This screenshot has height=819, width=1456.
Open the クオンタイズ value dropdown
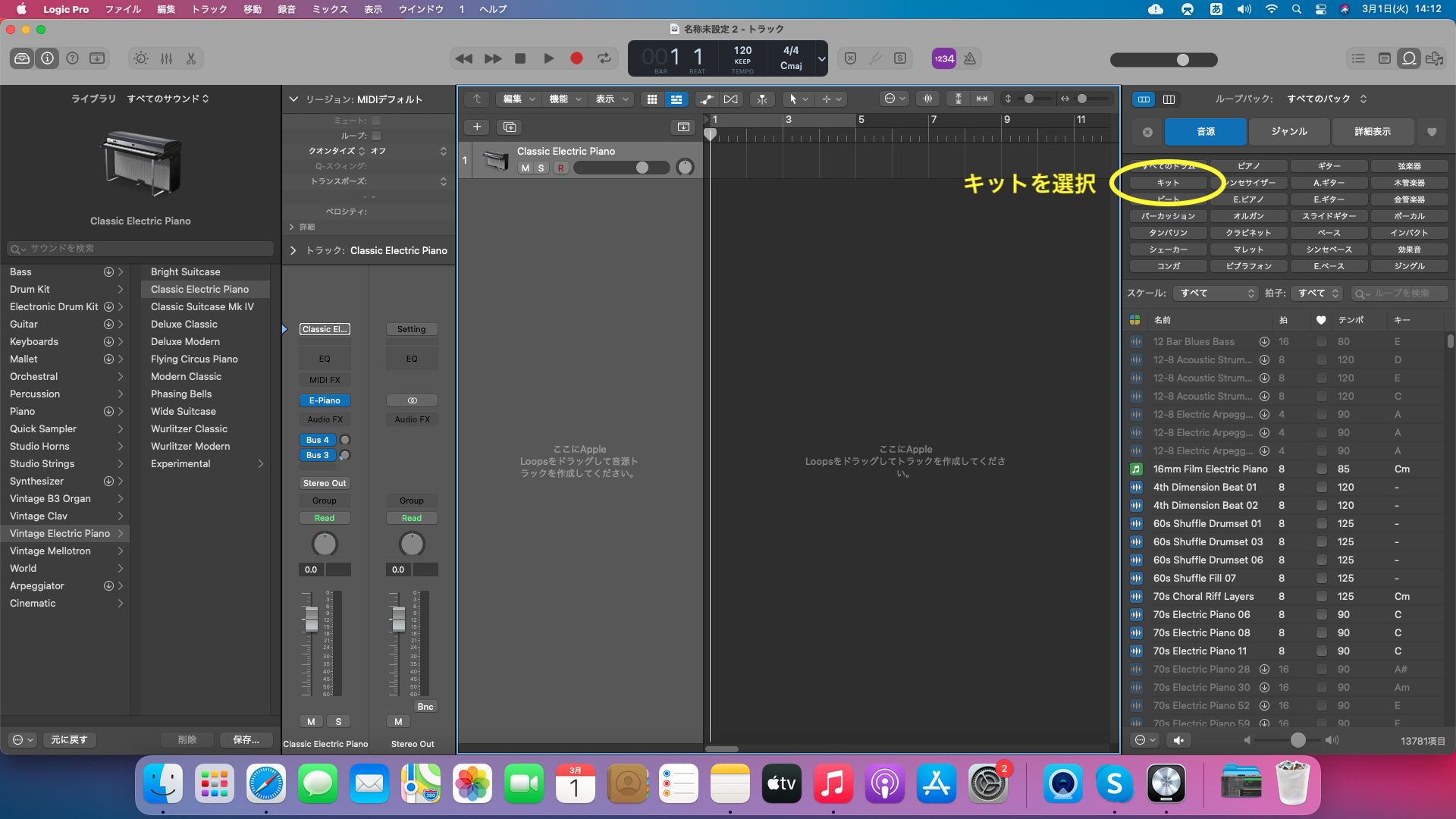pyautogui.click(x=409, y=151)
